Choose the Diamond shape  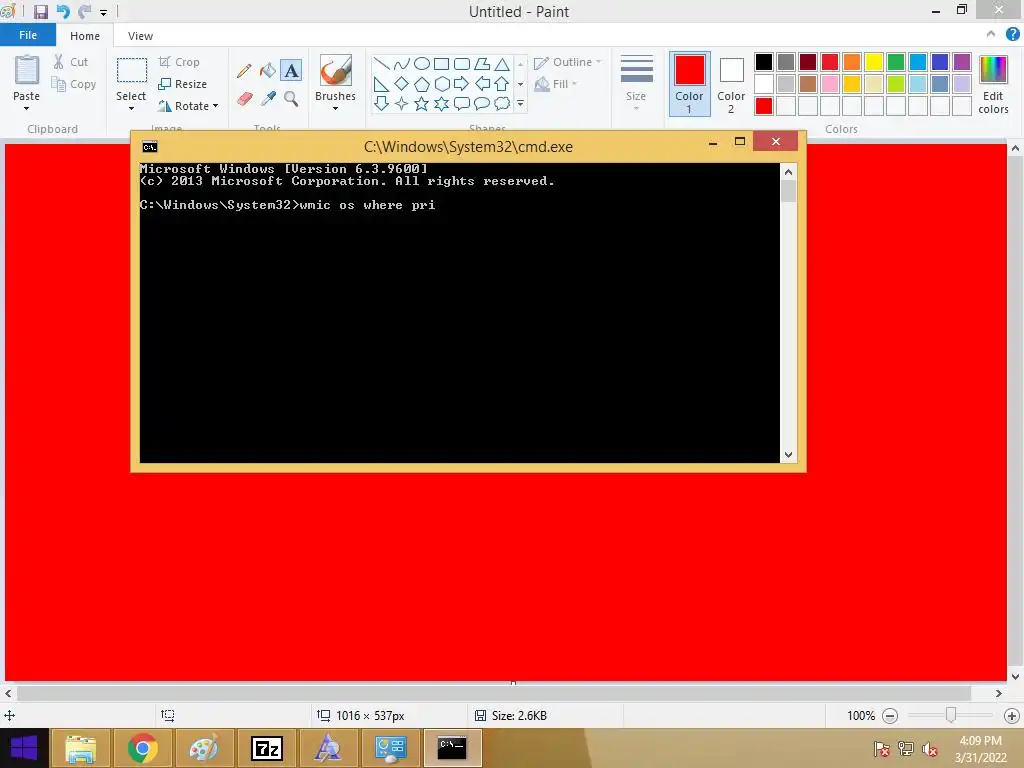(402, 84)
